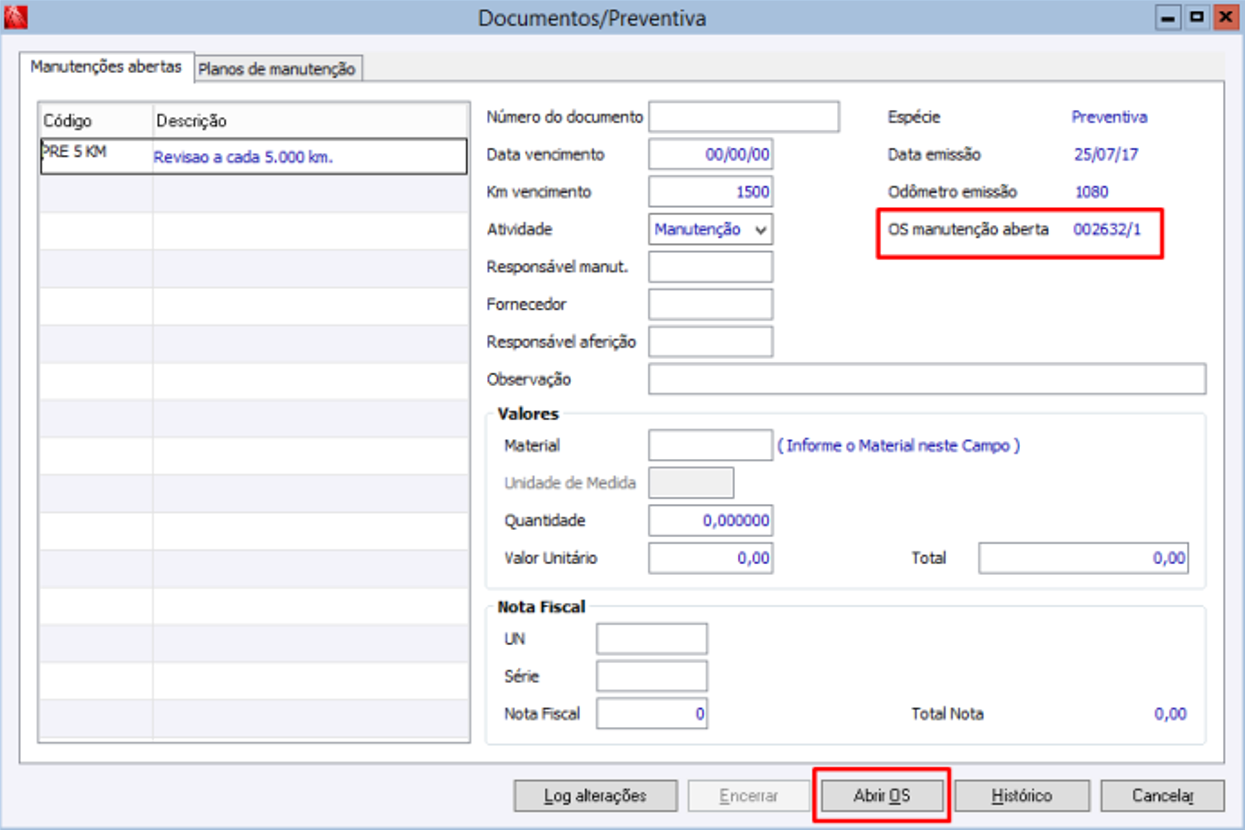Viewport: 1245px width, 830px height.
Task: Click the Série input field
Action: (x=652, y=676)
